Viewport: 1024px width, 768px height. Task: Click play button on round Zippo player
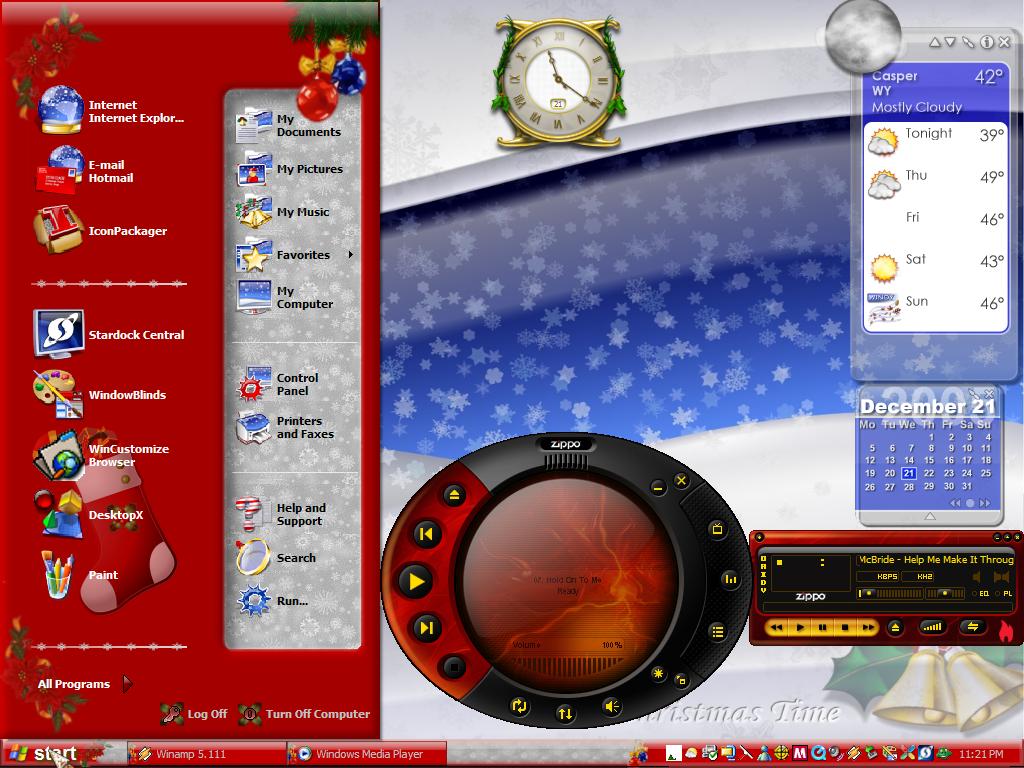click(415, 581)
